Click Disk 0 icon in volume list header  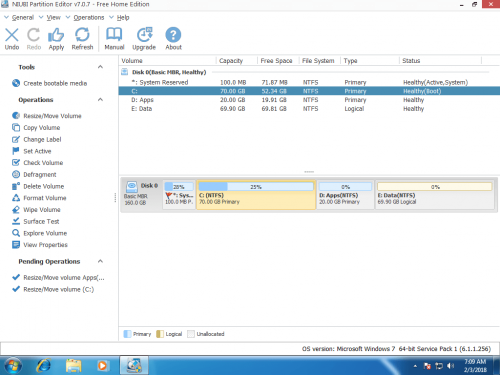[124, 72]
